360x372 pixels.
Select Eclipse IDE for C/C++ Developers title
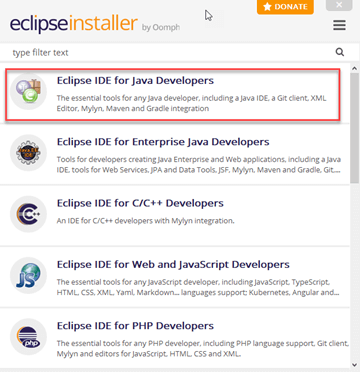coord(140,203)
